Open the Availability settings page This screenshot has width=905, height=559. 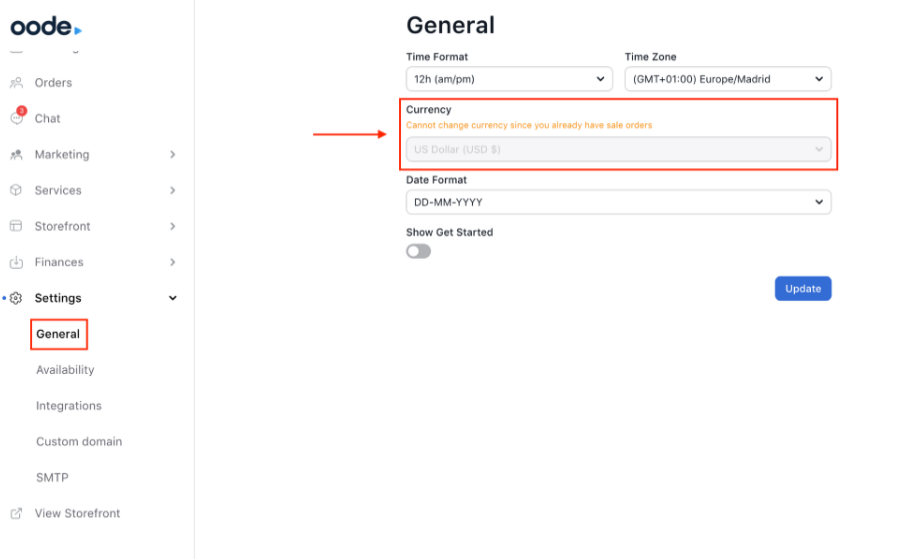click(65, 370)
